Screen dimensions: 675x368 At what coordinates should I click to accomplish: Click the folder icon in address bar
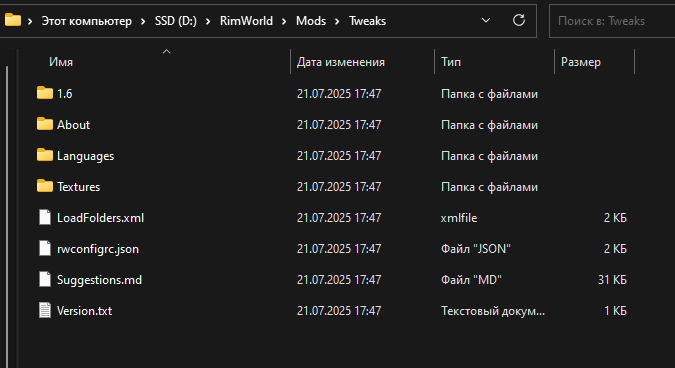pyautogui.click(x=12, y=20)
